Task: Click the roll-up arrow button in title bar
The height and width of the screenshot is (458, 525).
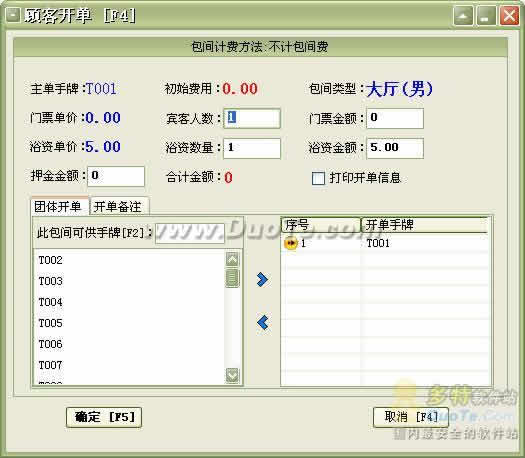Action: (x=463, y=15)
